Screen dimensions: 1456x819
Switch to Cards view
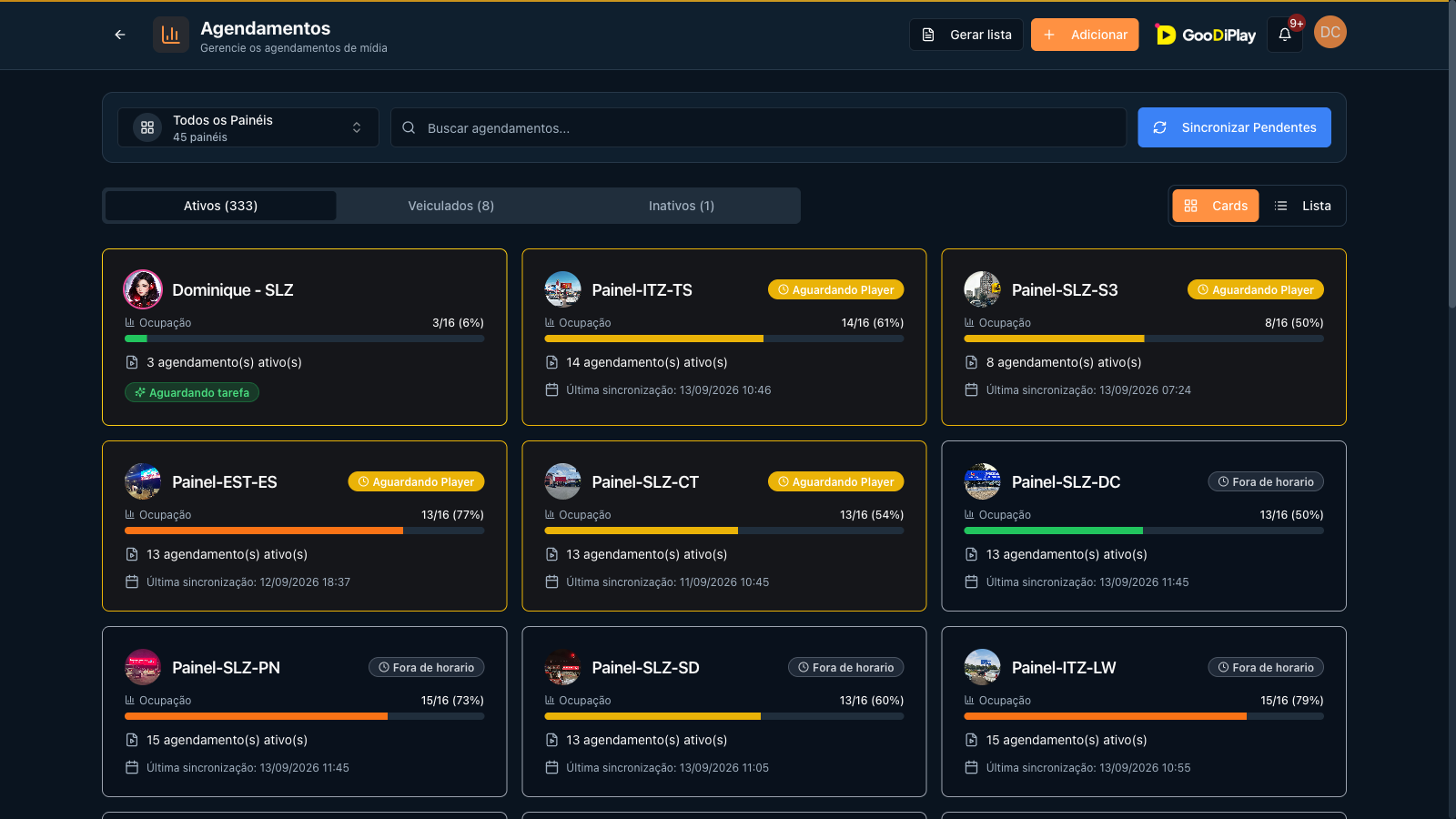coord(1216,206)
